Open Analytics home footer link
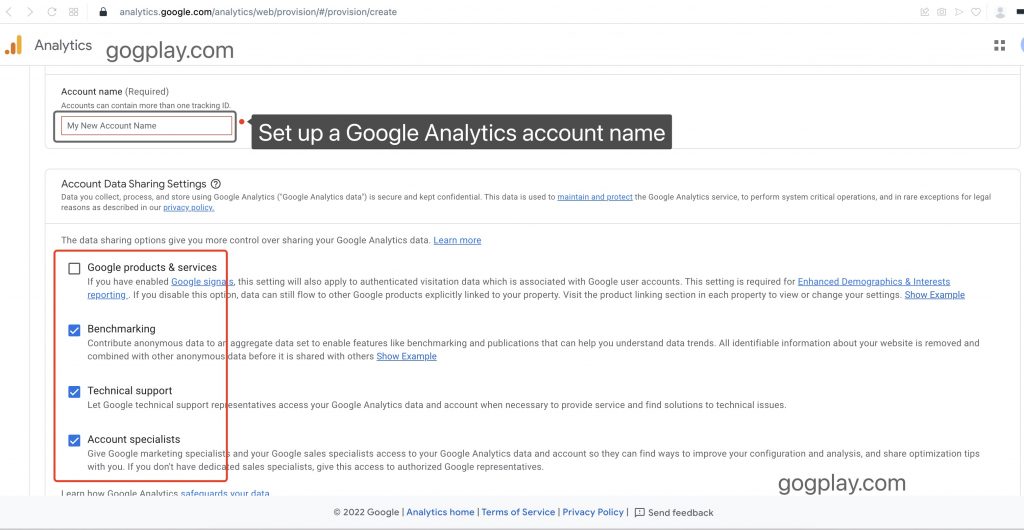The width and height of the screenshot is (1024, 530). [440, 512]
